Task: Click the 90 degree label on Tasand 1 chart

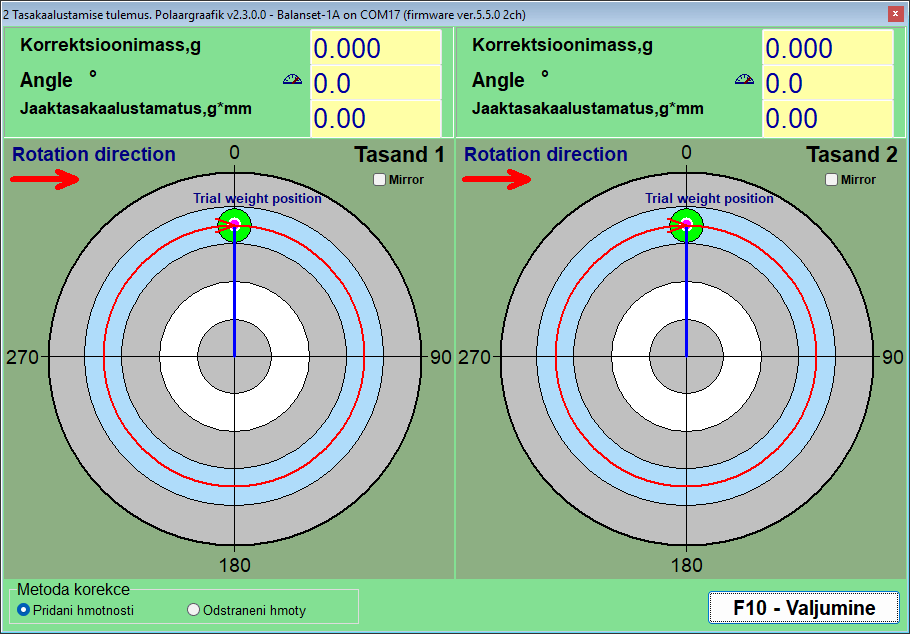Action: (440, 357)
